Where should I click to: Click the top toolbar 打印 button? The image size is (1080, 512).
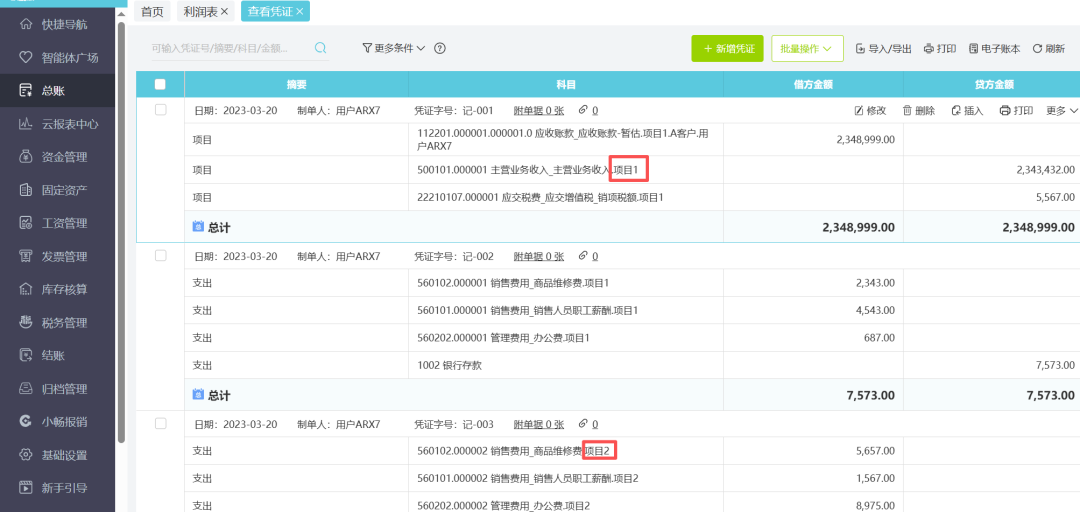pyautogui.click(x=939, y=49)
